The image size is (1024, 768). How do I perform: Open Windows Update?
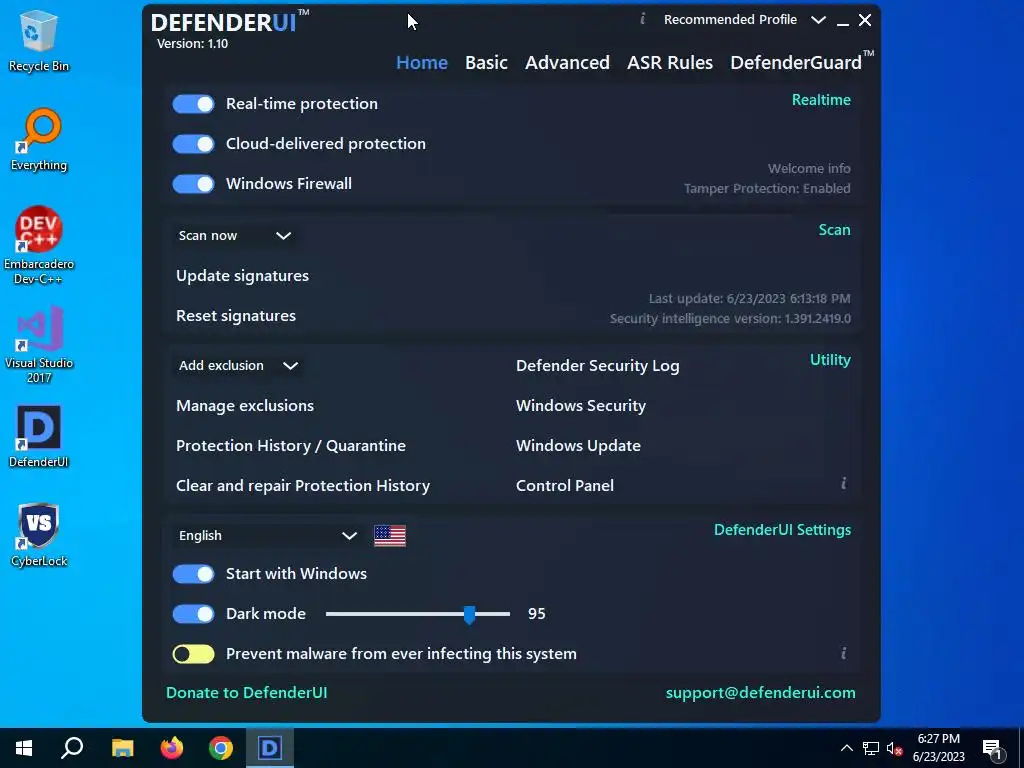tap(578, 445)
